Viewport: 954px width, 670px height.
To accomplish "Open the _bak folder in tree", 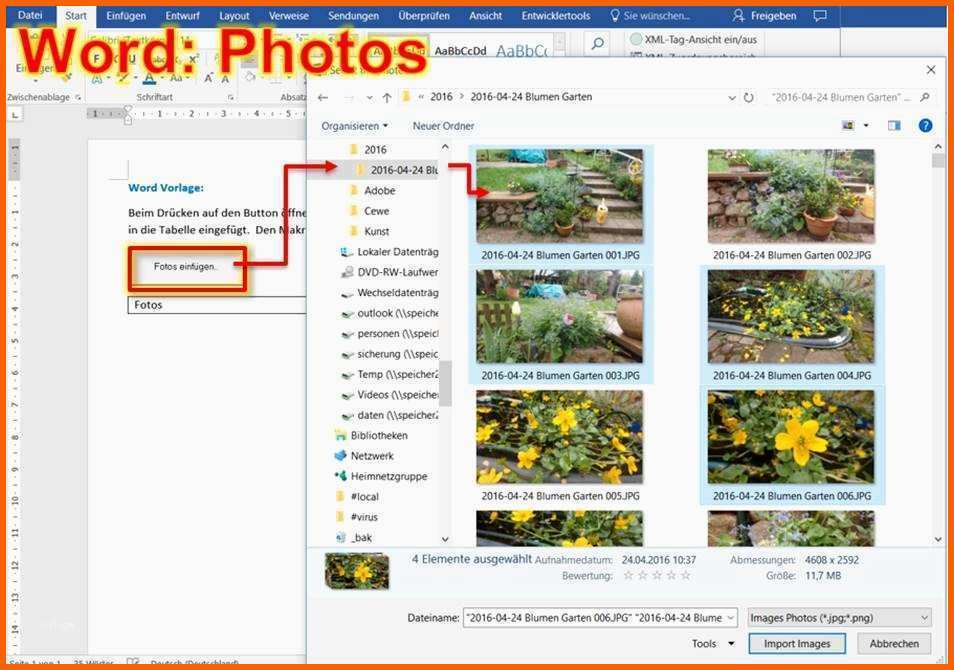I will [354, 538].
